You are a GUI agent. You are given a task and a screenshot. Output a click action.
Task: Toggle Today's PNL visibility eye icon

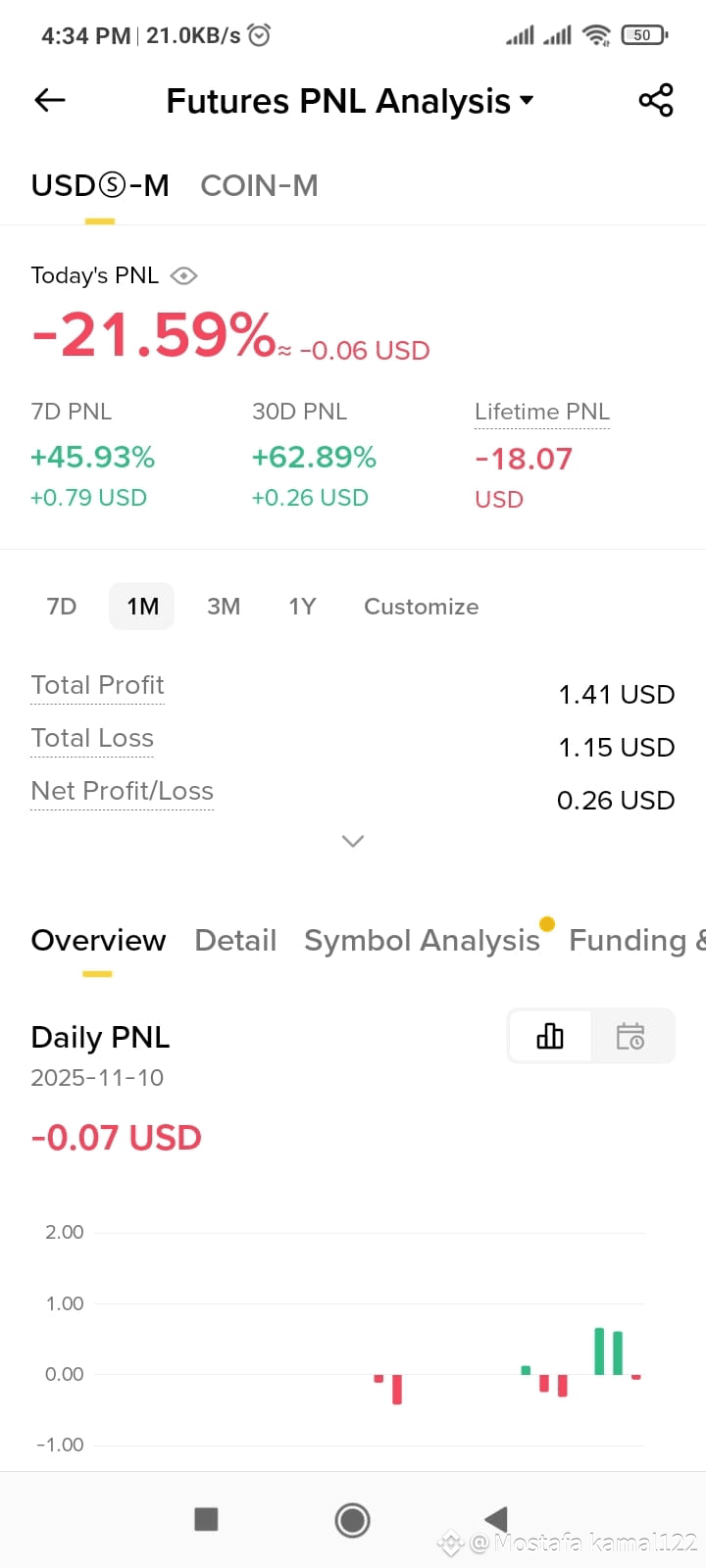coord(183,276)
